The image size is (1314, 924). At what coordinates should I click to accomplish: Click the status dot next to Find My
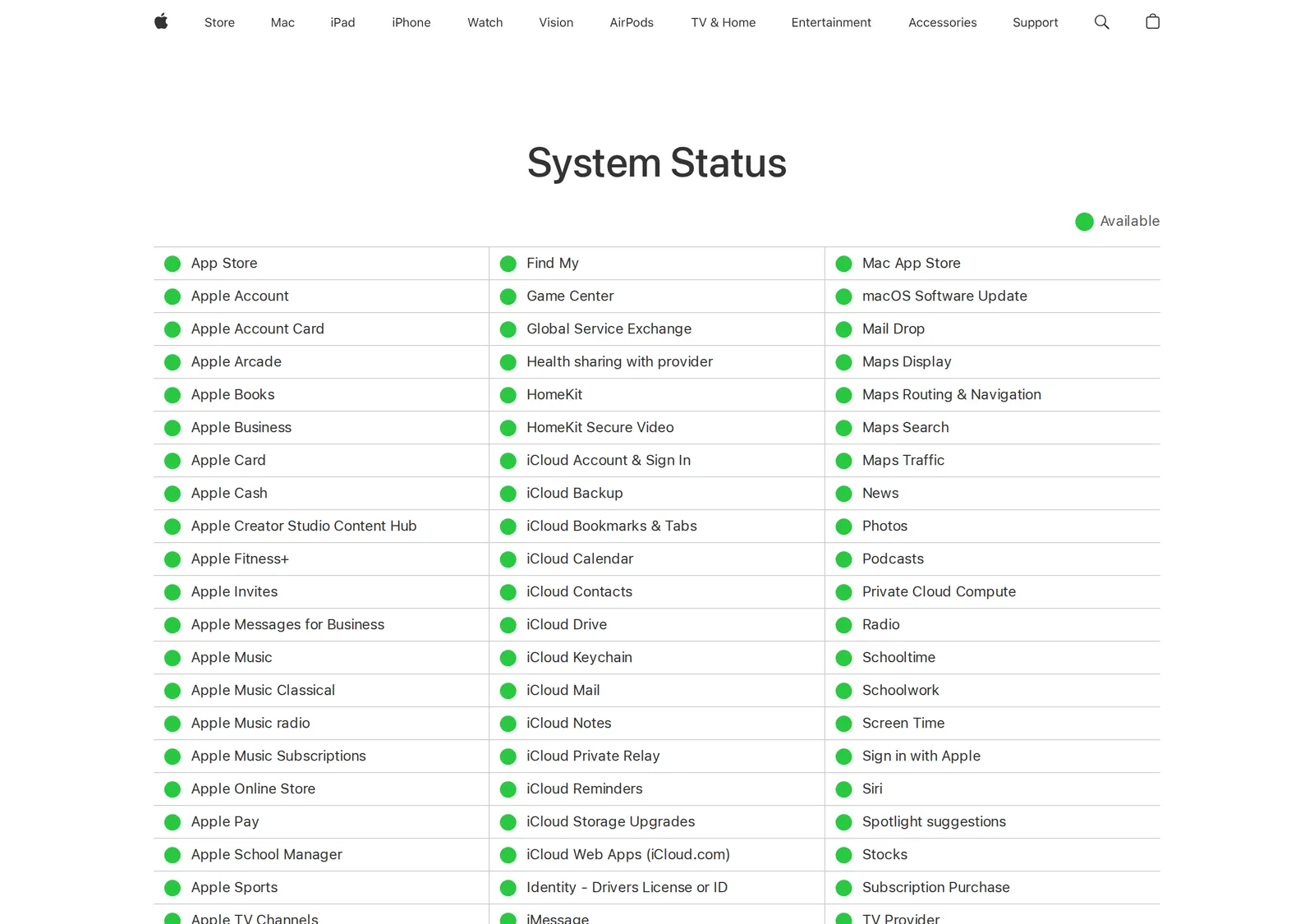(508, 264)
